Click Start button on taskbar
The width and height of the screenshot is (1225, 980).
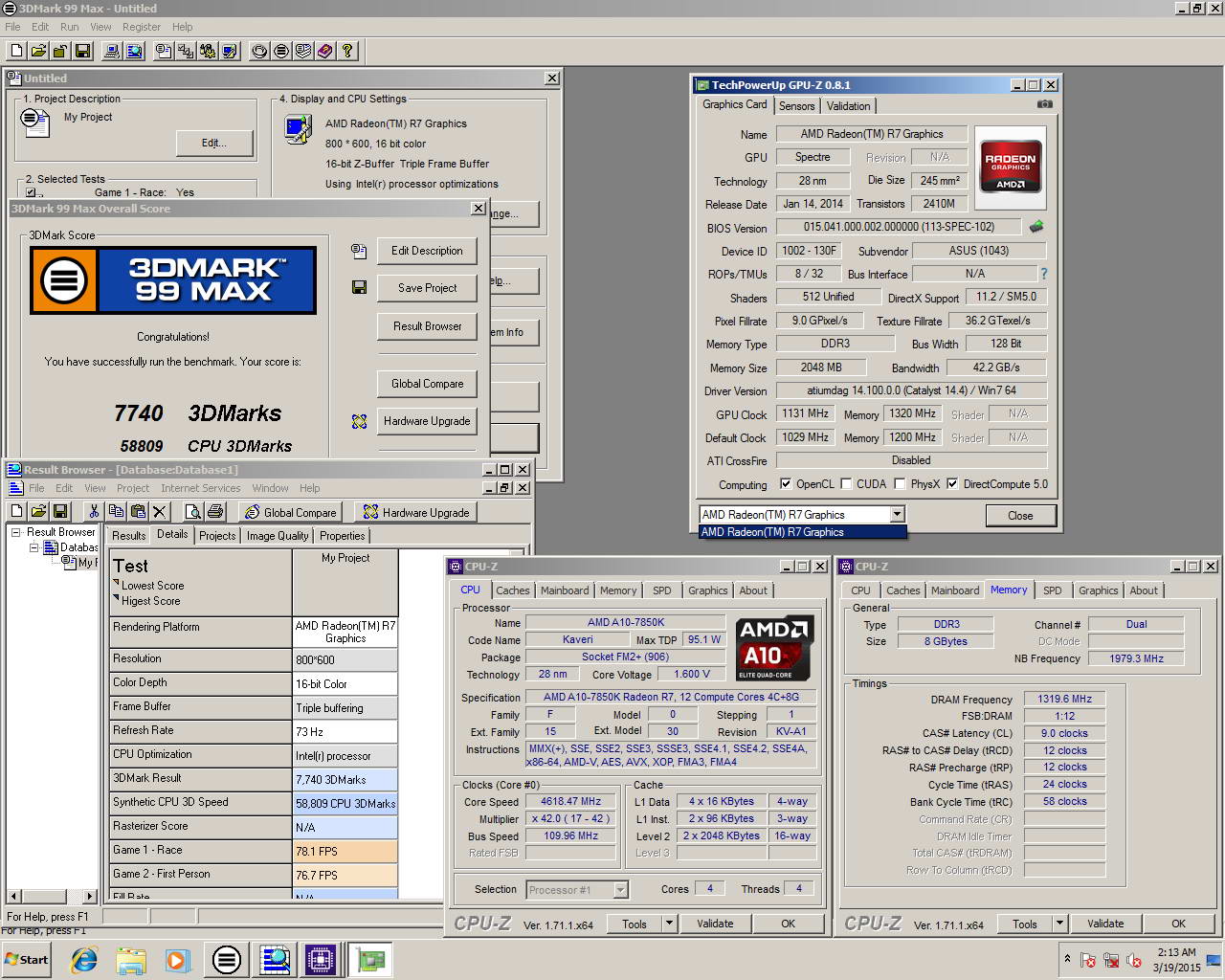tap(27, 959)
